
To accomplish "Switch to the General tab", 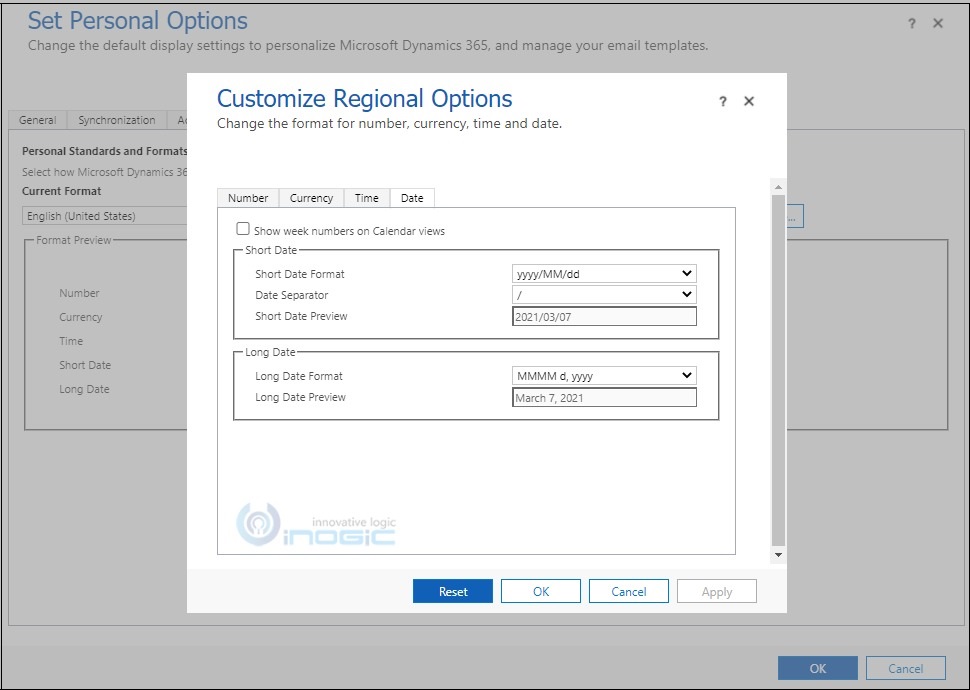I will 37,119.
